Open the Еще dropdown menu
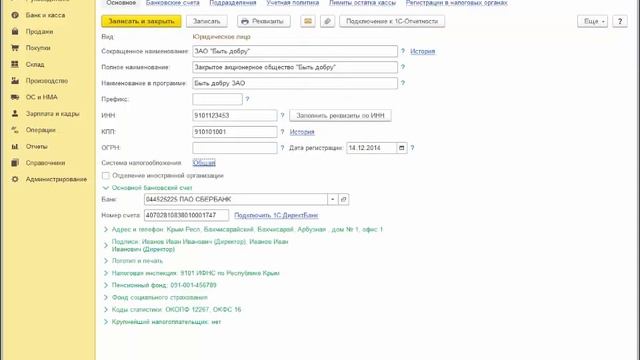Image resolution: width=640 pixels, height=360 pixels. pyautogui.click(x=593, y=21)
